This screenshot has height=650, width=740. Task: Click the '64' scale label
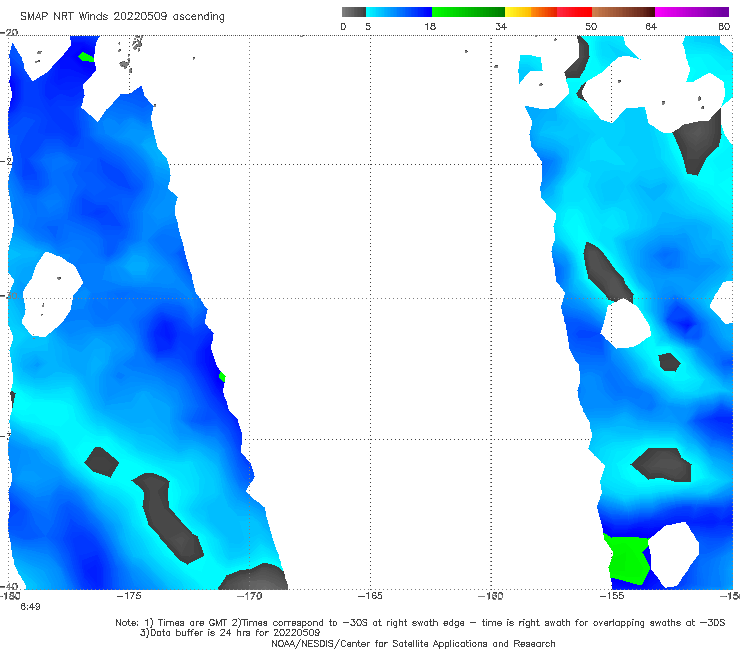pos(651,26)
